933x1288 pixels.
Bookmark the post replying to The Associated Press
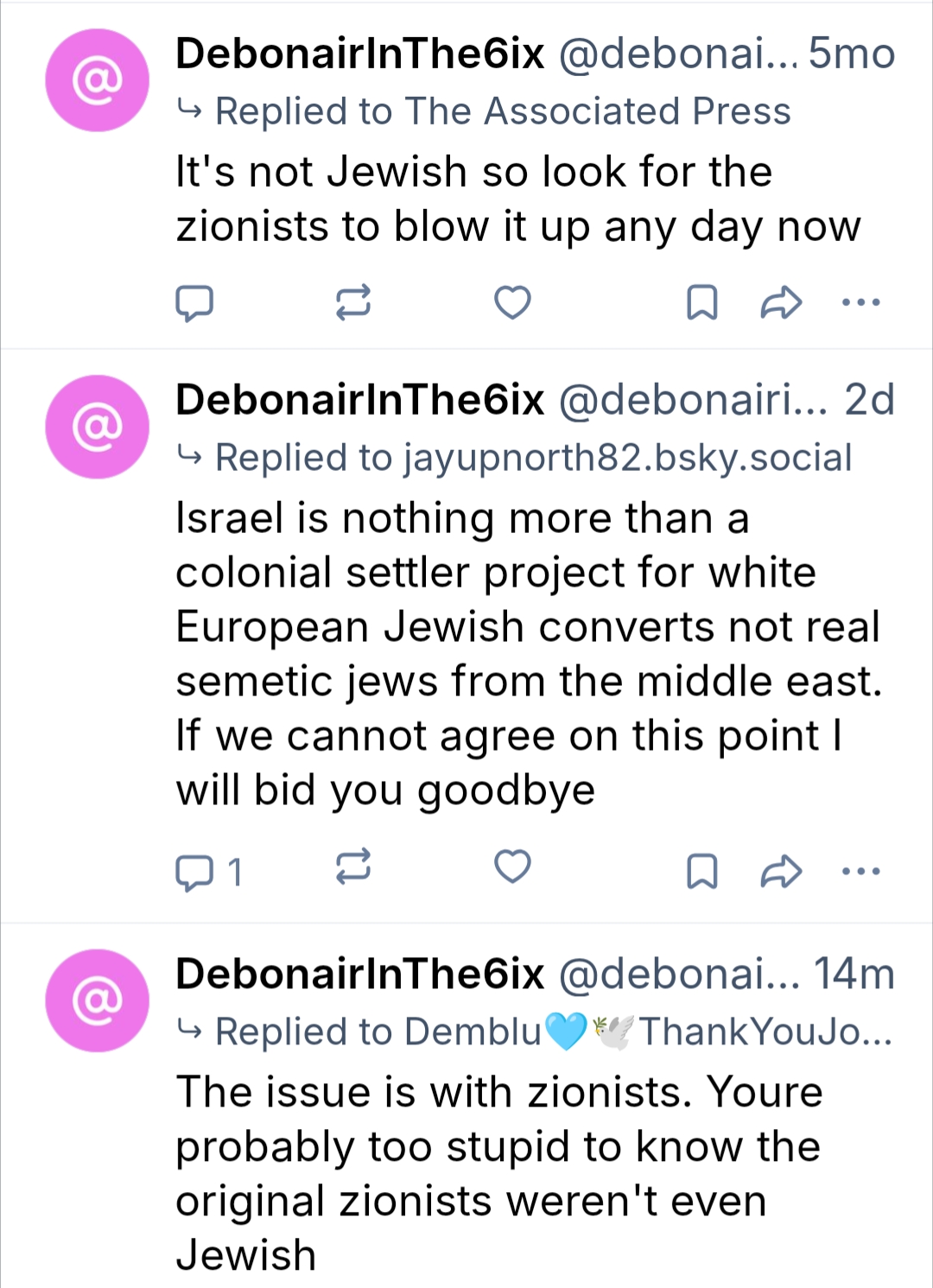coord(701,302)
